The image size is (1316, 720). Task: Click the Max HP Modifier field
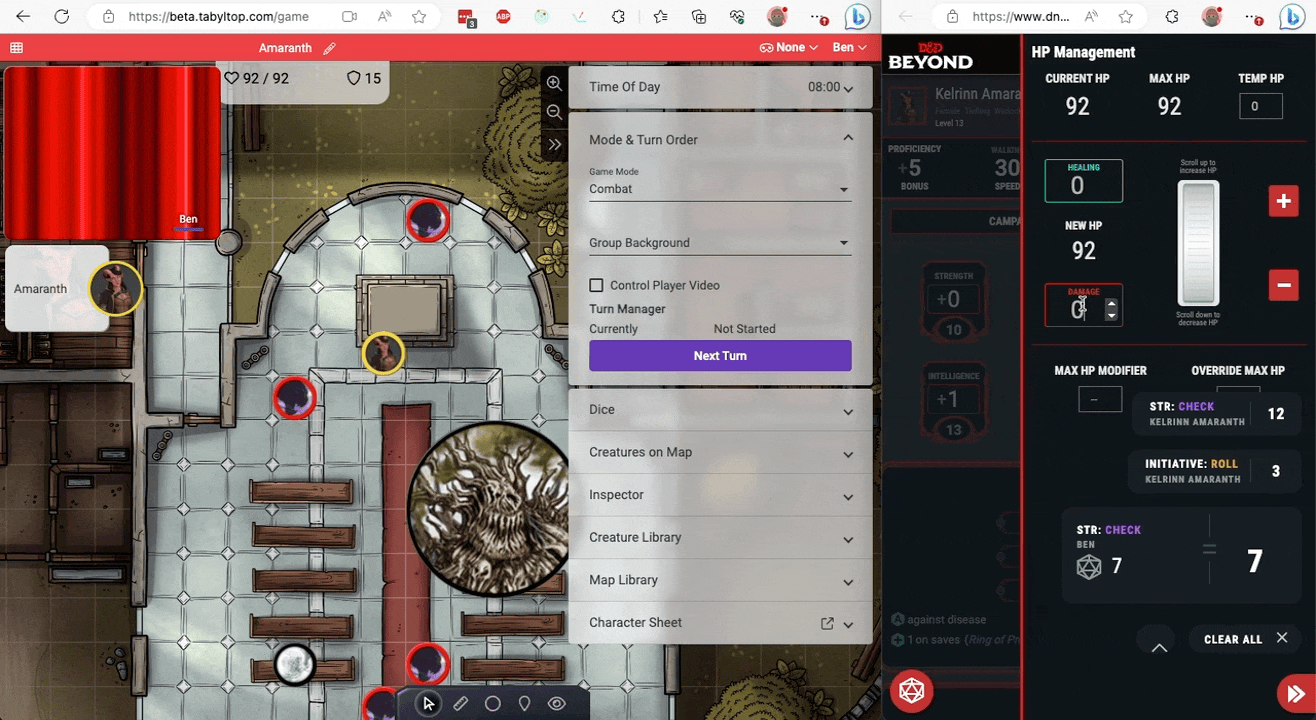coord(1100,399)
